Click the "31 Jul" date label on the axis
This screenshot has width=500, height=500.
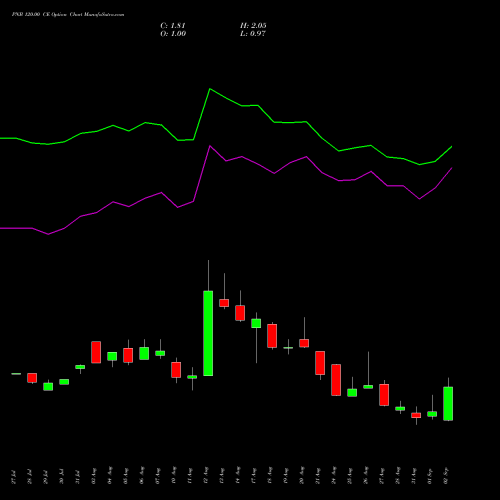tap(77, 477)
